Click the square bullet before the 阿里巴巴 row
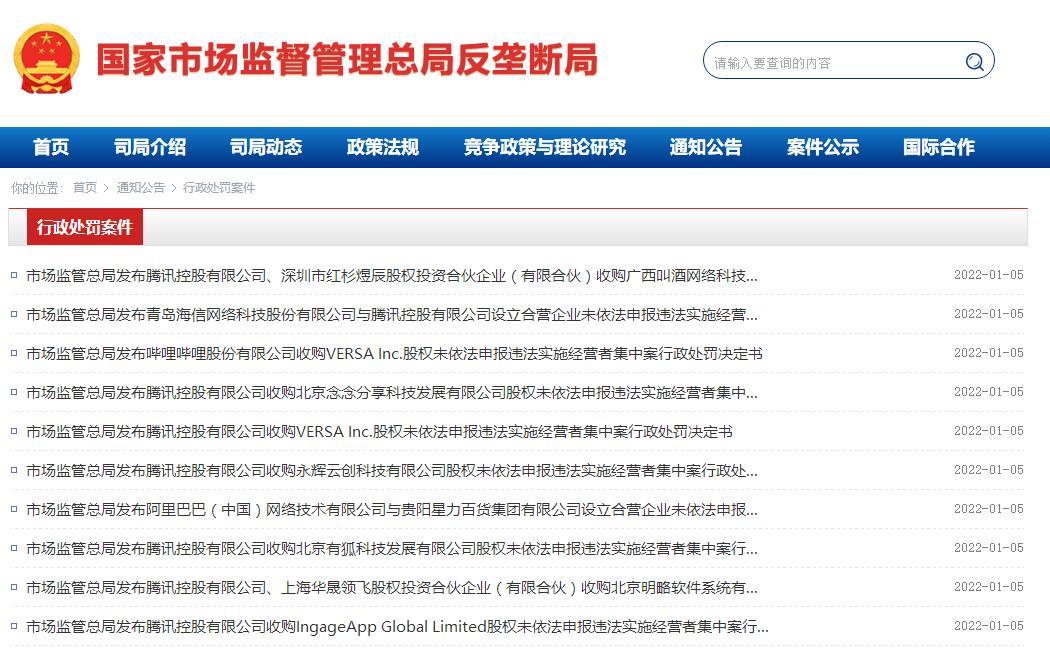 click(x=14, y=509)
